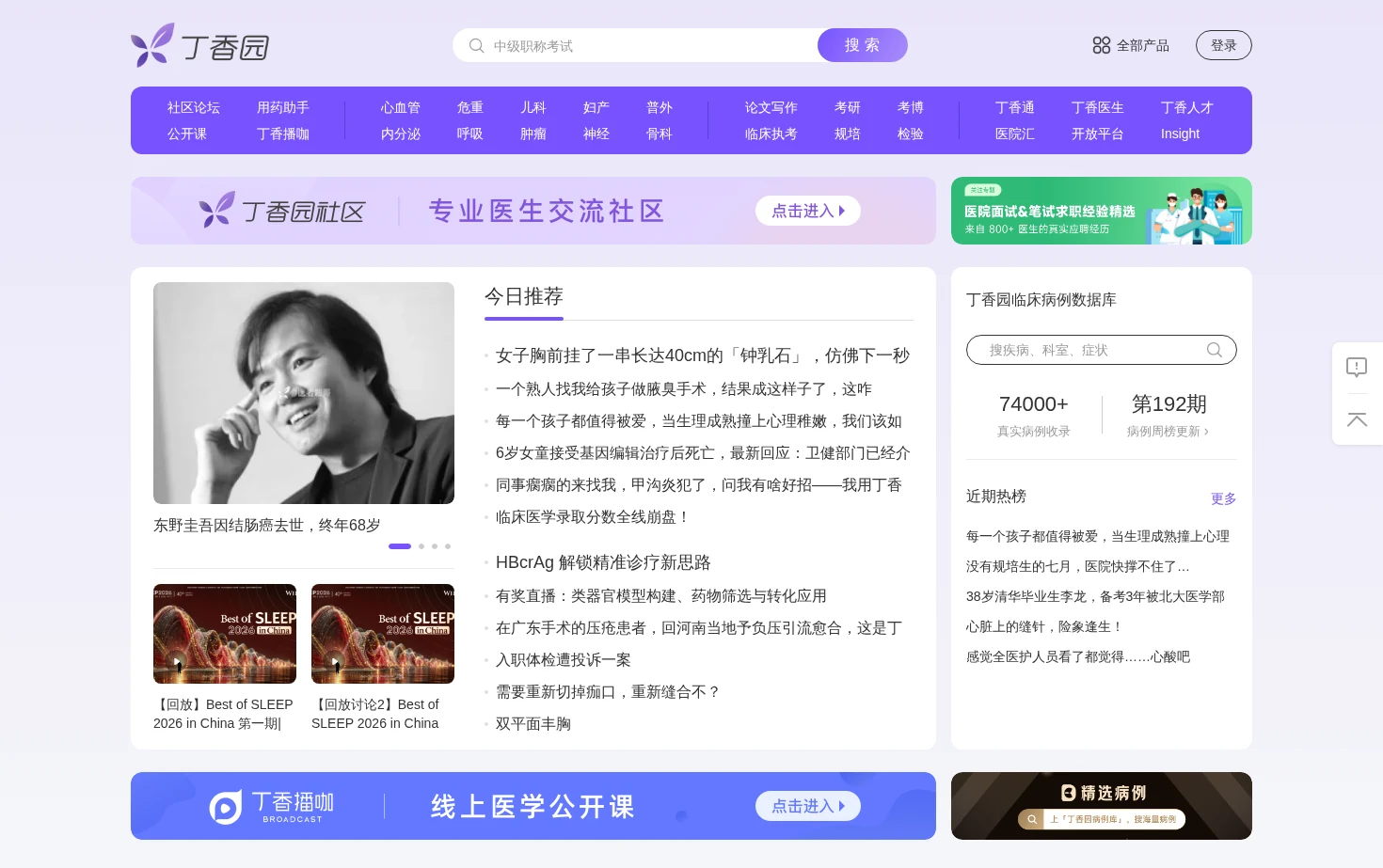Open the 危重 category
Image resolution: width=1383 pixels, height=868 pixels.
[470, 107]
